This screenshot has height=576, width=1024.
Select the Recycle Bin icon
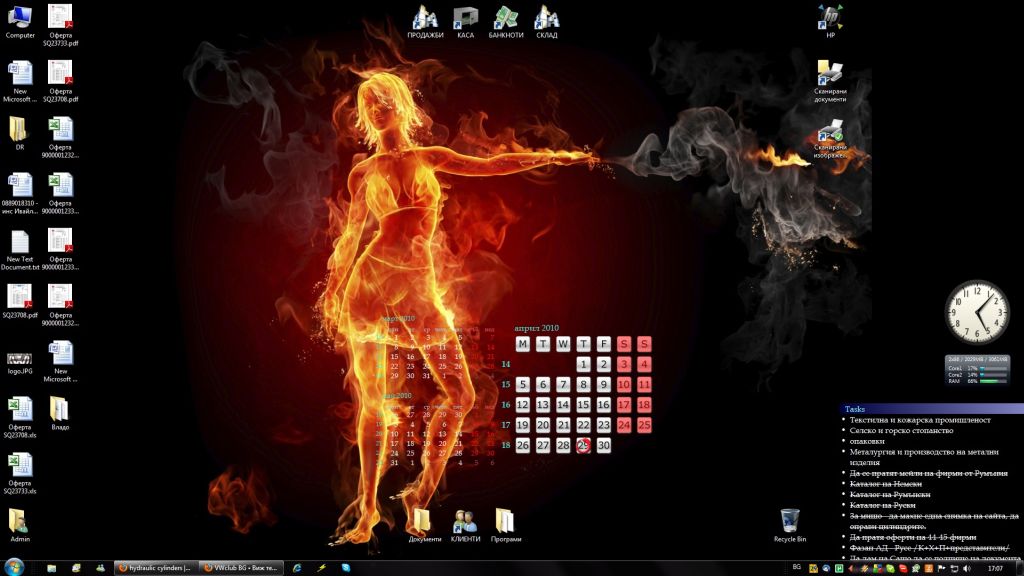pyautogui.click(x=789, y=521)
